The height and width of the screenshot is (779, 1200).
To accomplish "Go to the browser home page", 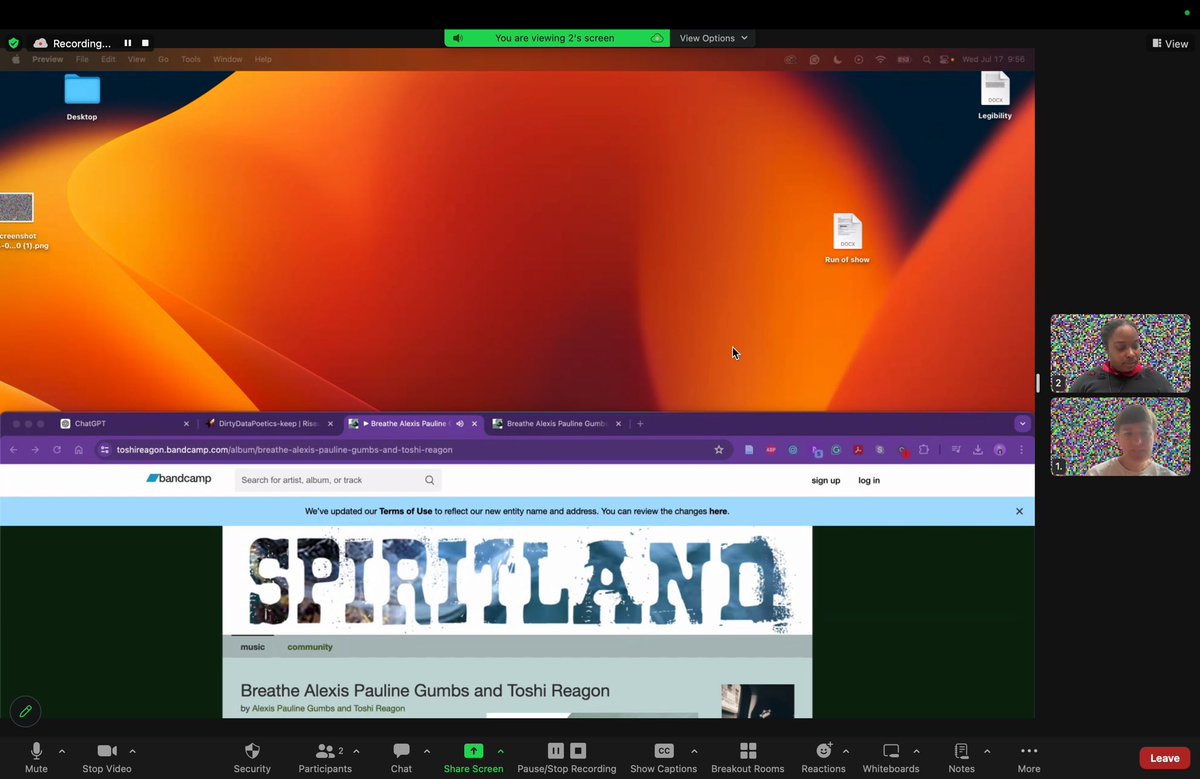I will (79, 450).
